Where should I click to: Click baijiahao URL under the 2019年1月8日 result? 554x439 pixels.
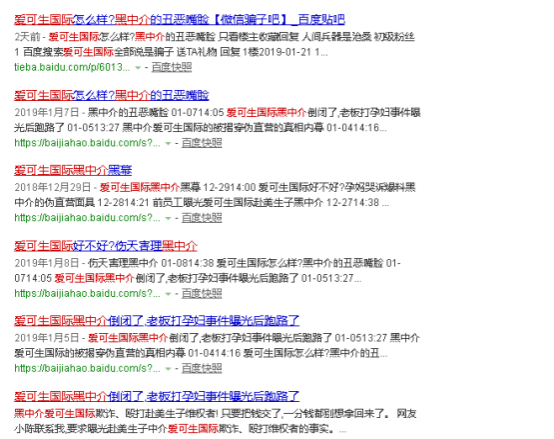[87, 293]
